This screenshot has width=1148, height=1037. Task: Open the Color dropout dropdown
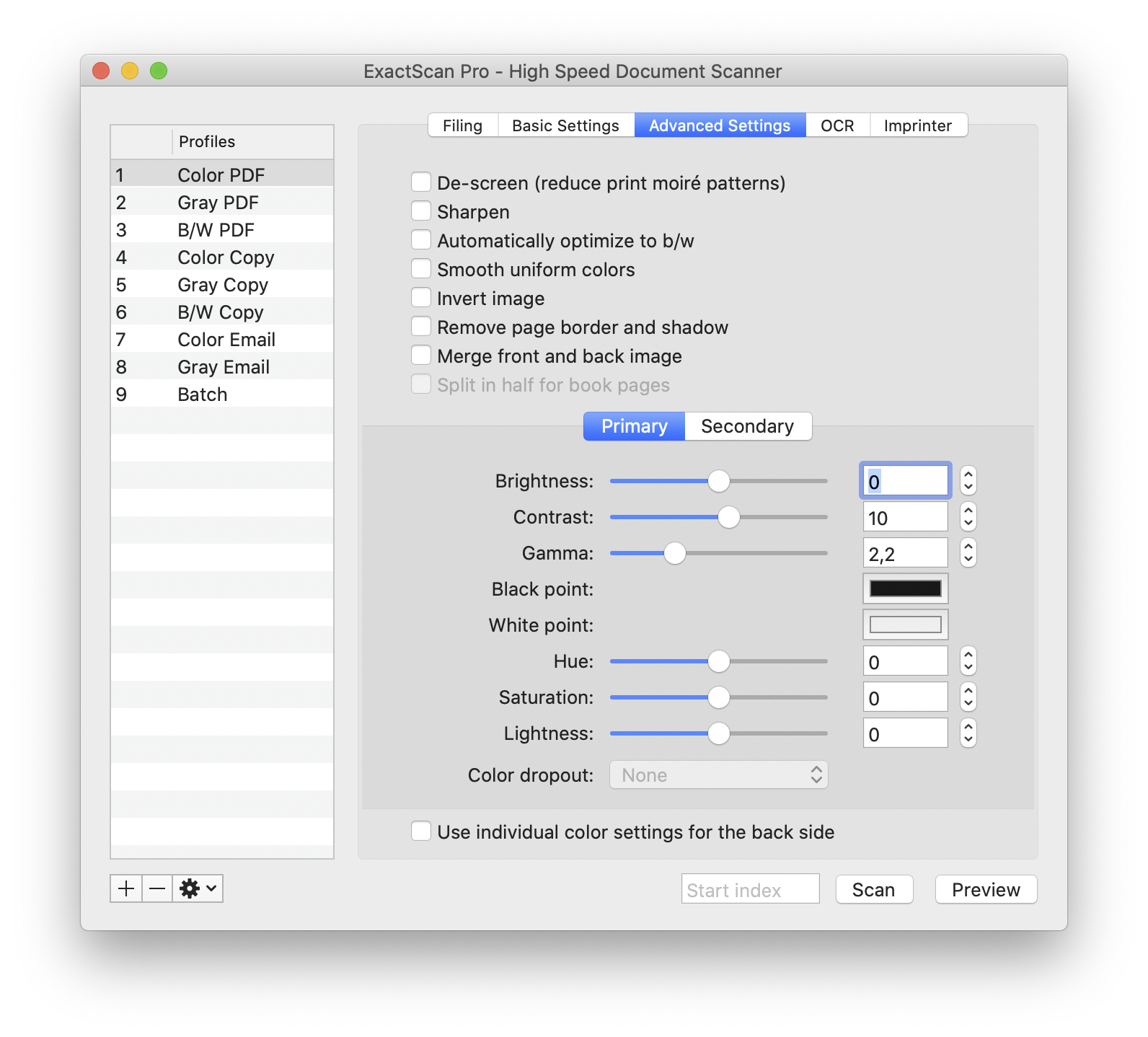719,775
